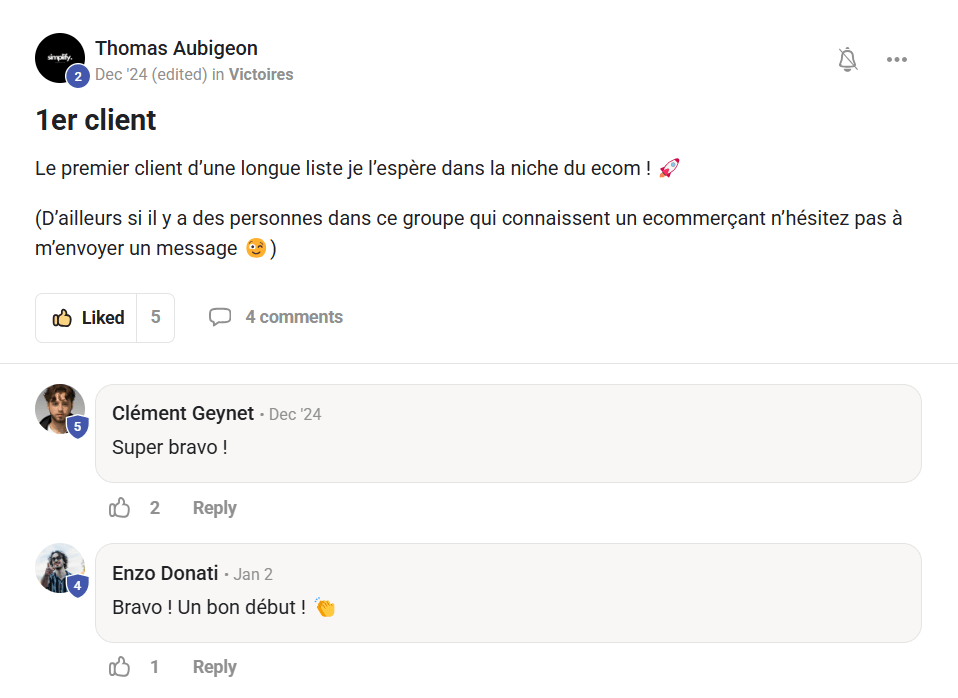Click the level 4 badge on Enzo's avatar

[78, 586]
